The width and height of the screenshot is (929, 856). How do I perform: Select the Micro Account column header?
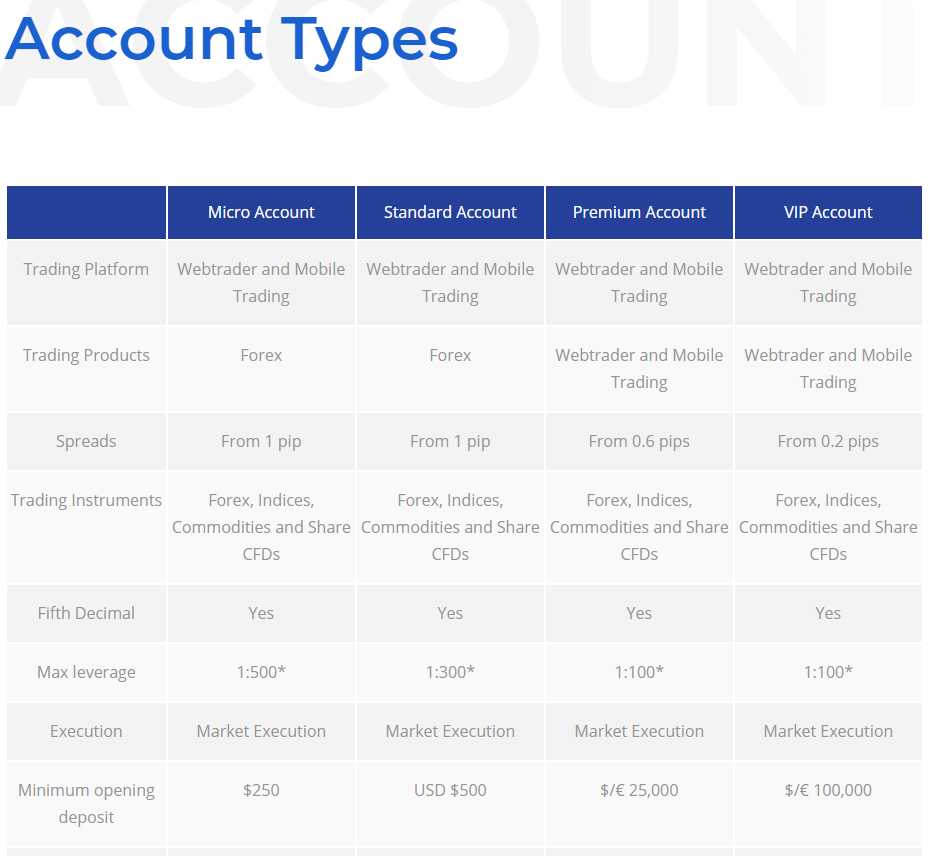tap(261, 212)
